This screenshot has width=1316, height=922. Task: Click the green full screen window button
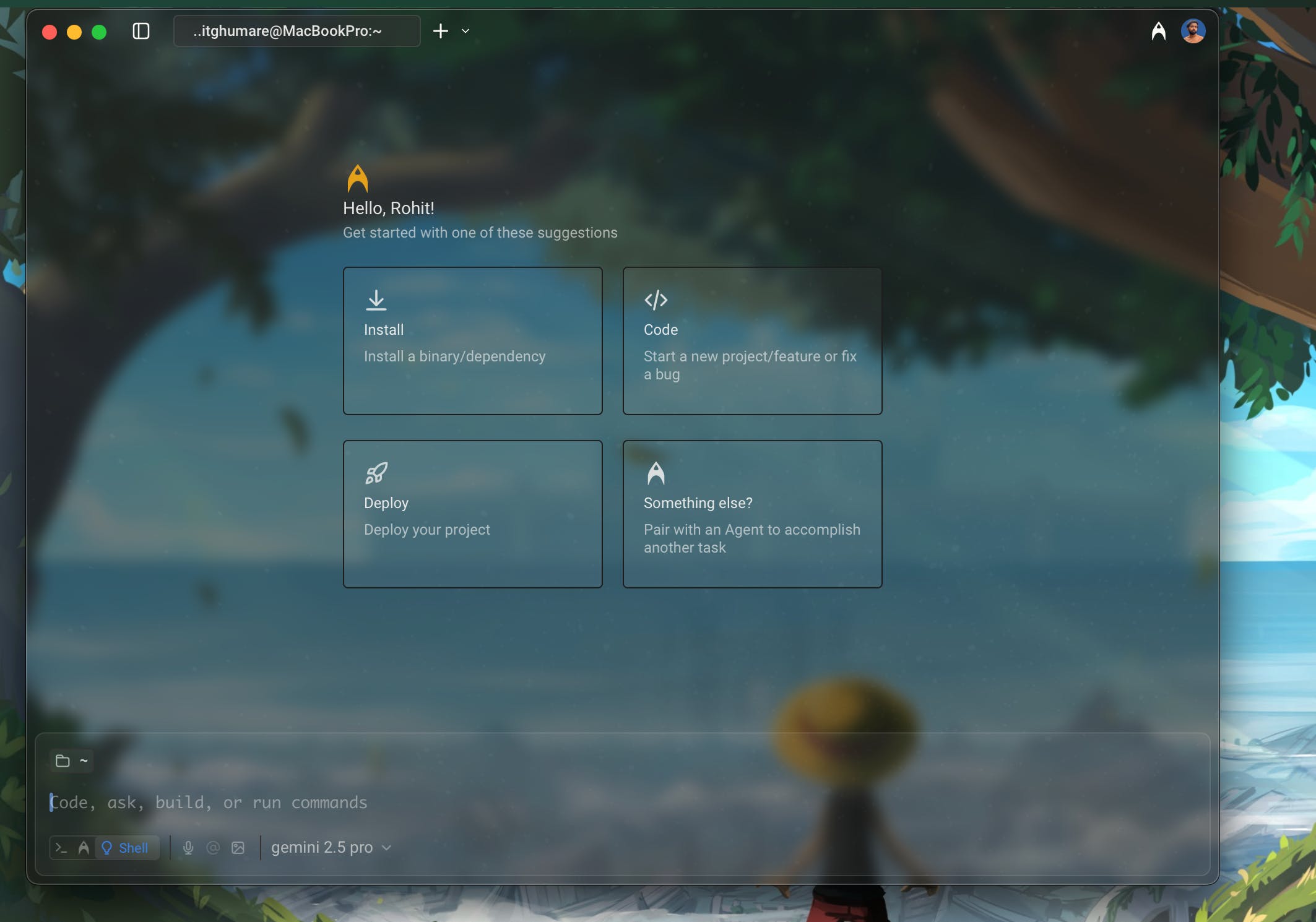click(99, 32)
